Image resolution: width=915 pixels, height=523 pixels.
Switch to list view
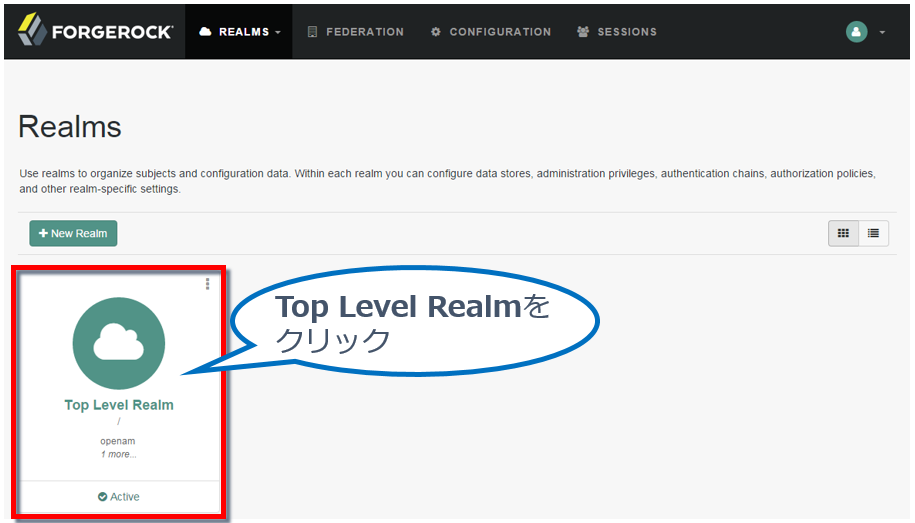pos(874,233)
